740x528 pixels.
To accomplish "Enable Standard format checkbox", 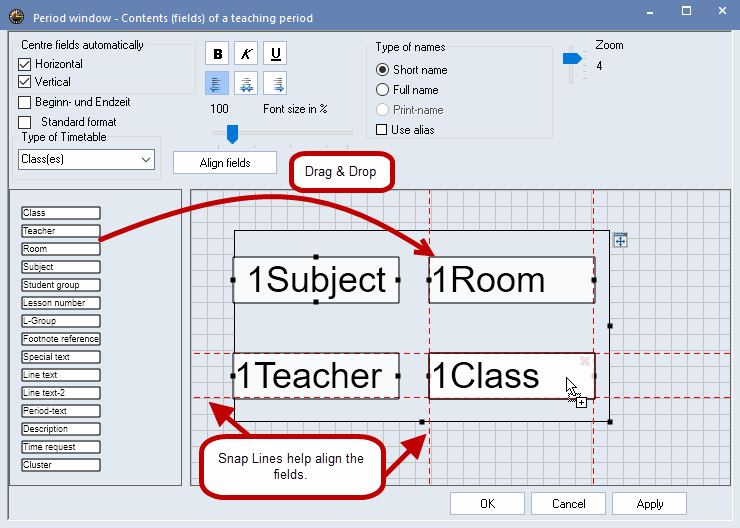I will click(25, 122).
